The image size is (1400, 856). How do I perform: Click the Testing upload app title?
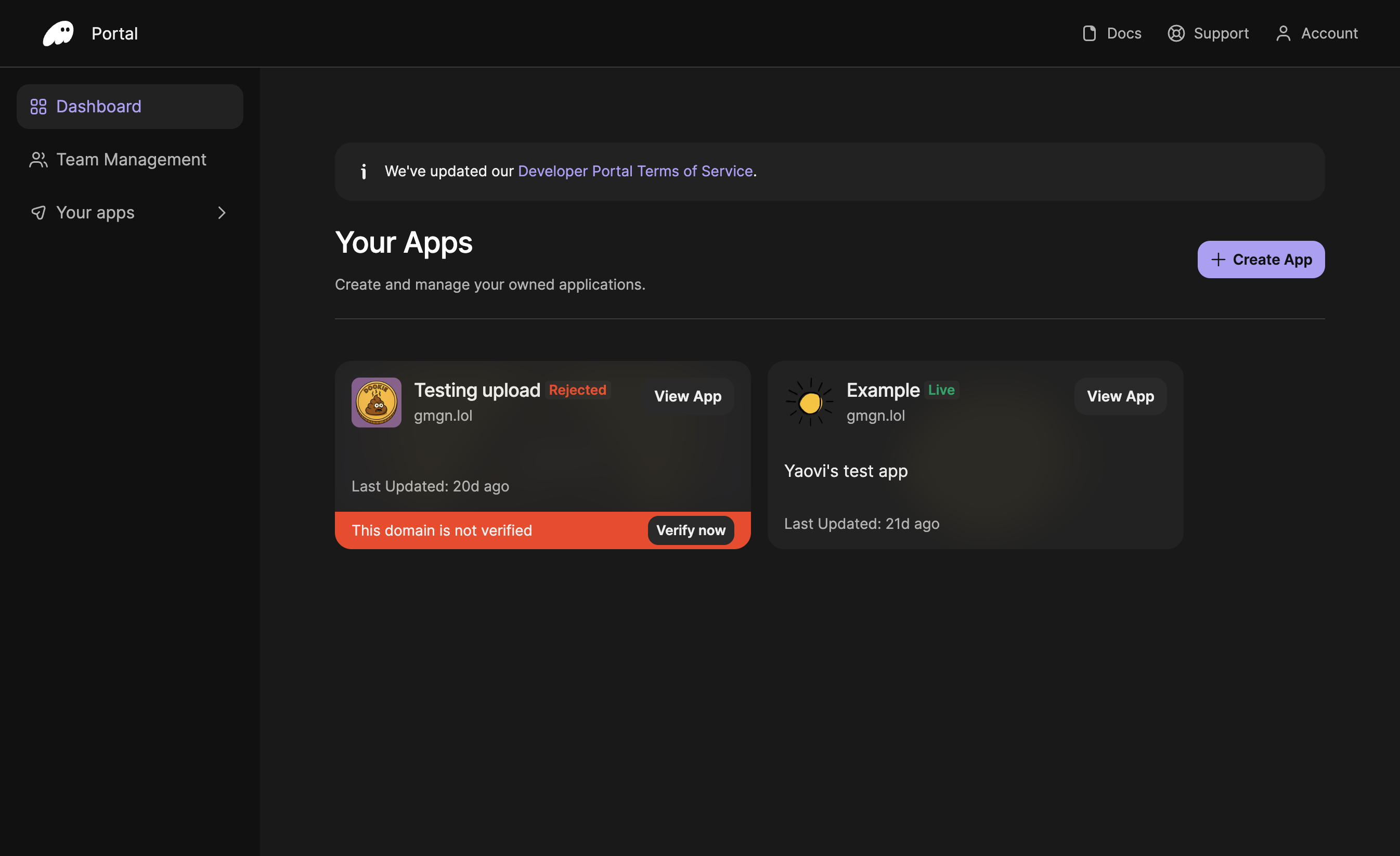tap(477, 390)
